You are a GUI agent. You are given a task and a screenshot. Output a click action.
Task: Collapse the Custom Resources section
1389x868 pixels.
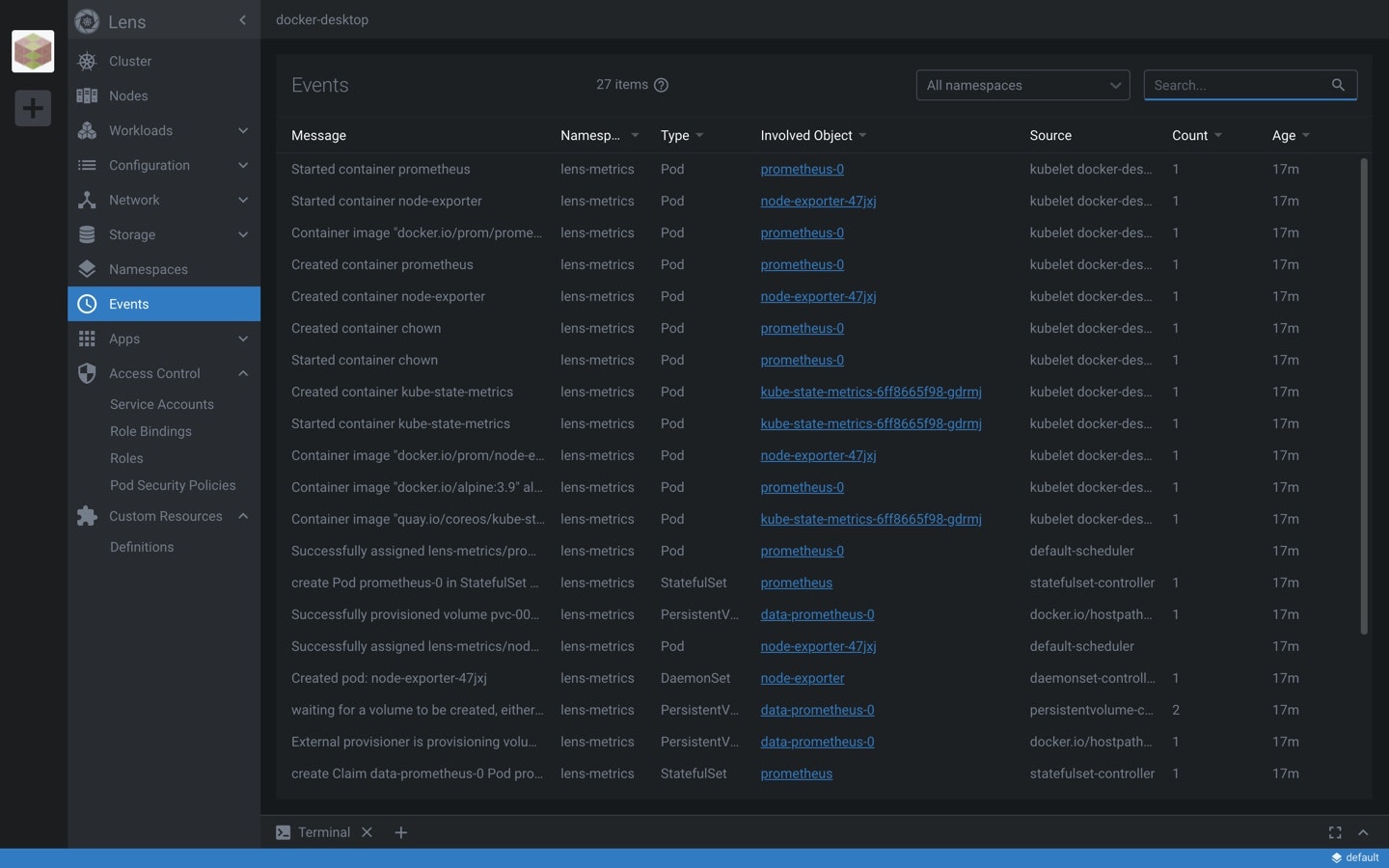pos(243,516)
